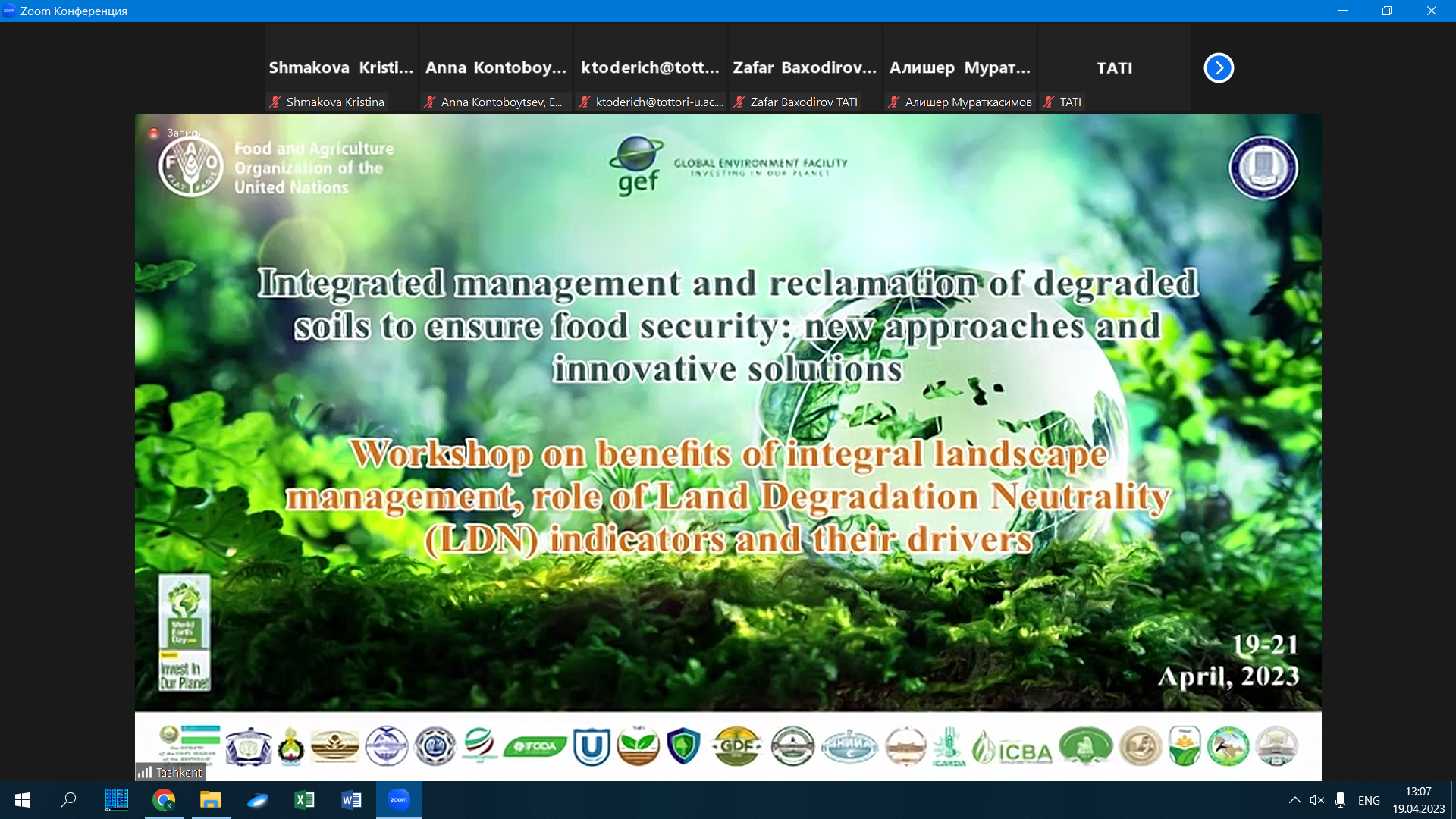Viewport: 1456px width, 819px height.
Task: Open Word from taskbar
Action: pyautogui.click(x=351, y=799)
